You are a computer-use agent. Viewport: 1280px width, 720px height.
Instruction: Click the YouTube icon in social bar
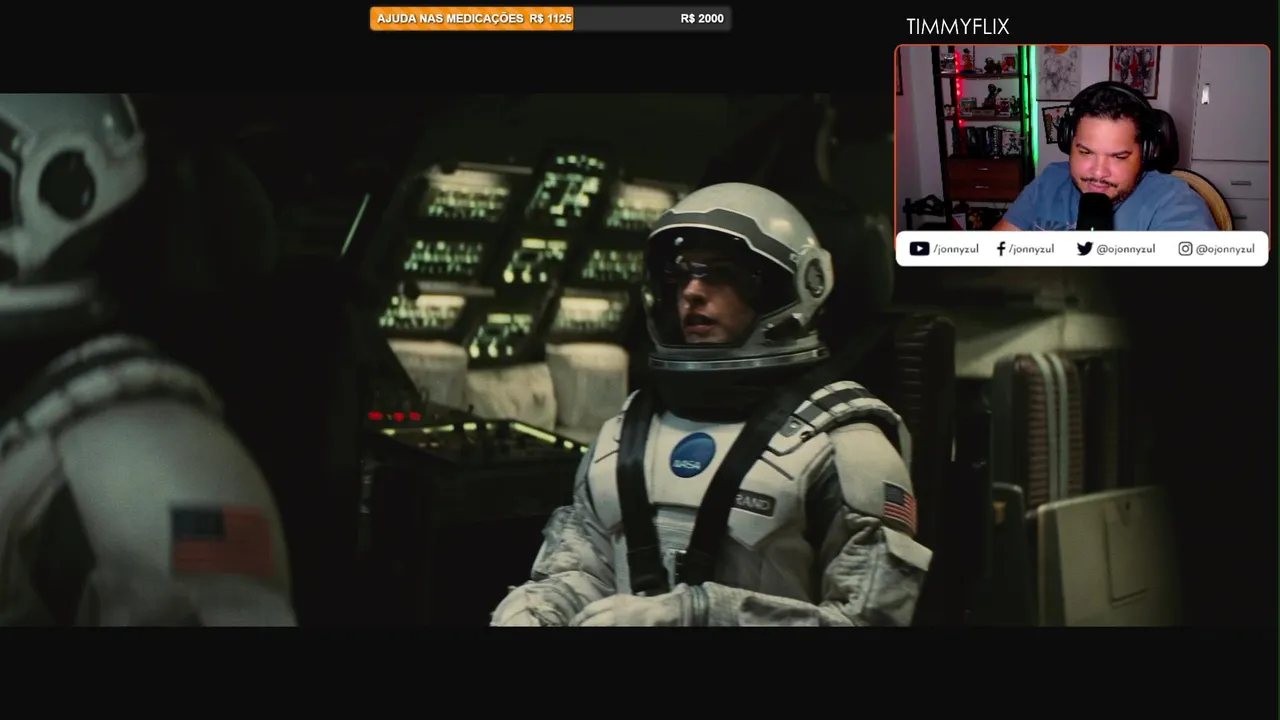pyautogui.click(x=919, y=249)
